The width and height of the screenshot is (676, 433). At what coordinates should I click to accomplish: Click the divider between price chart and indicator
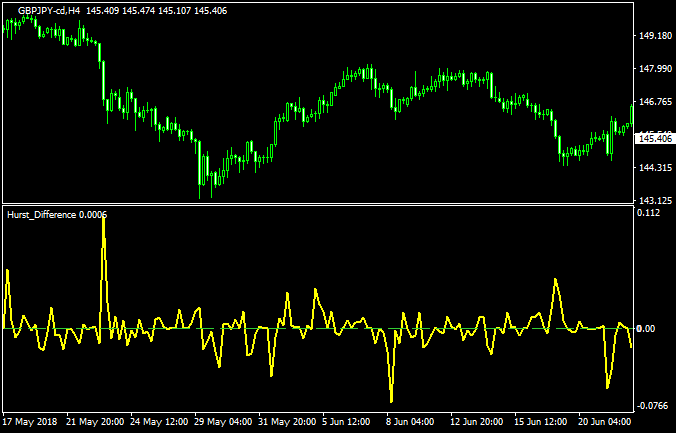[320, 205]
